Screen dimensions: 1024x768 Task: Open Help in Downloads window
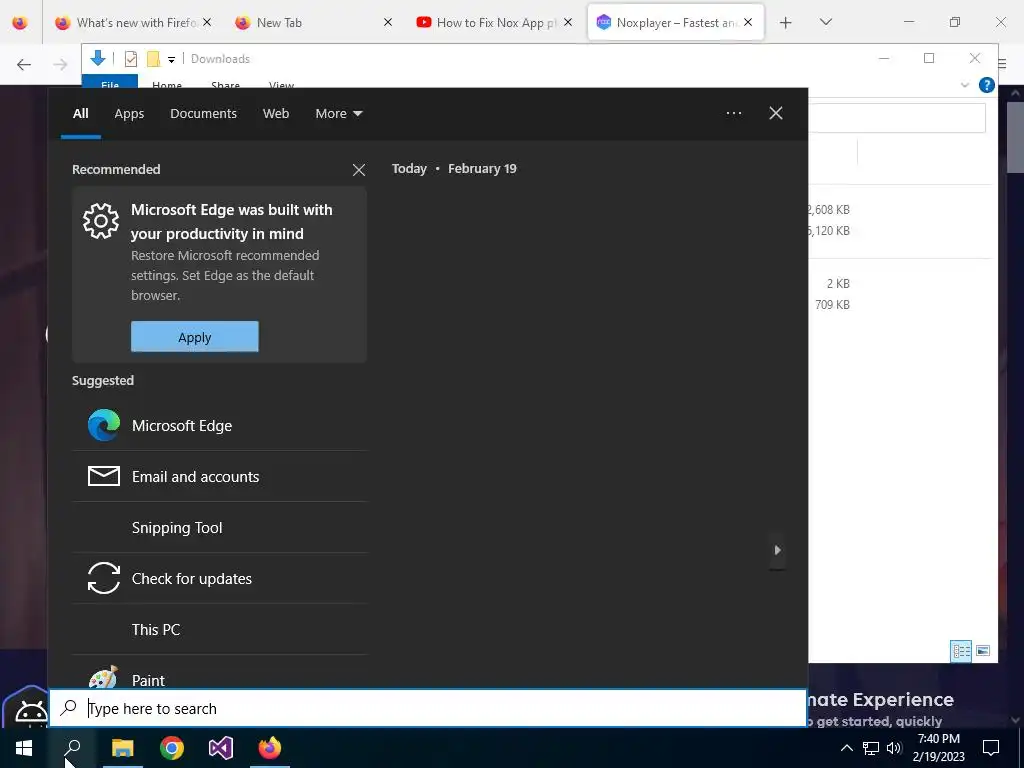click(x=987, y=85)
